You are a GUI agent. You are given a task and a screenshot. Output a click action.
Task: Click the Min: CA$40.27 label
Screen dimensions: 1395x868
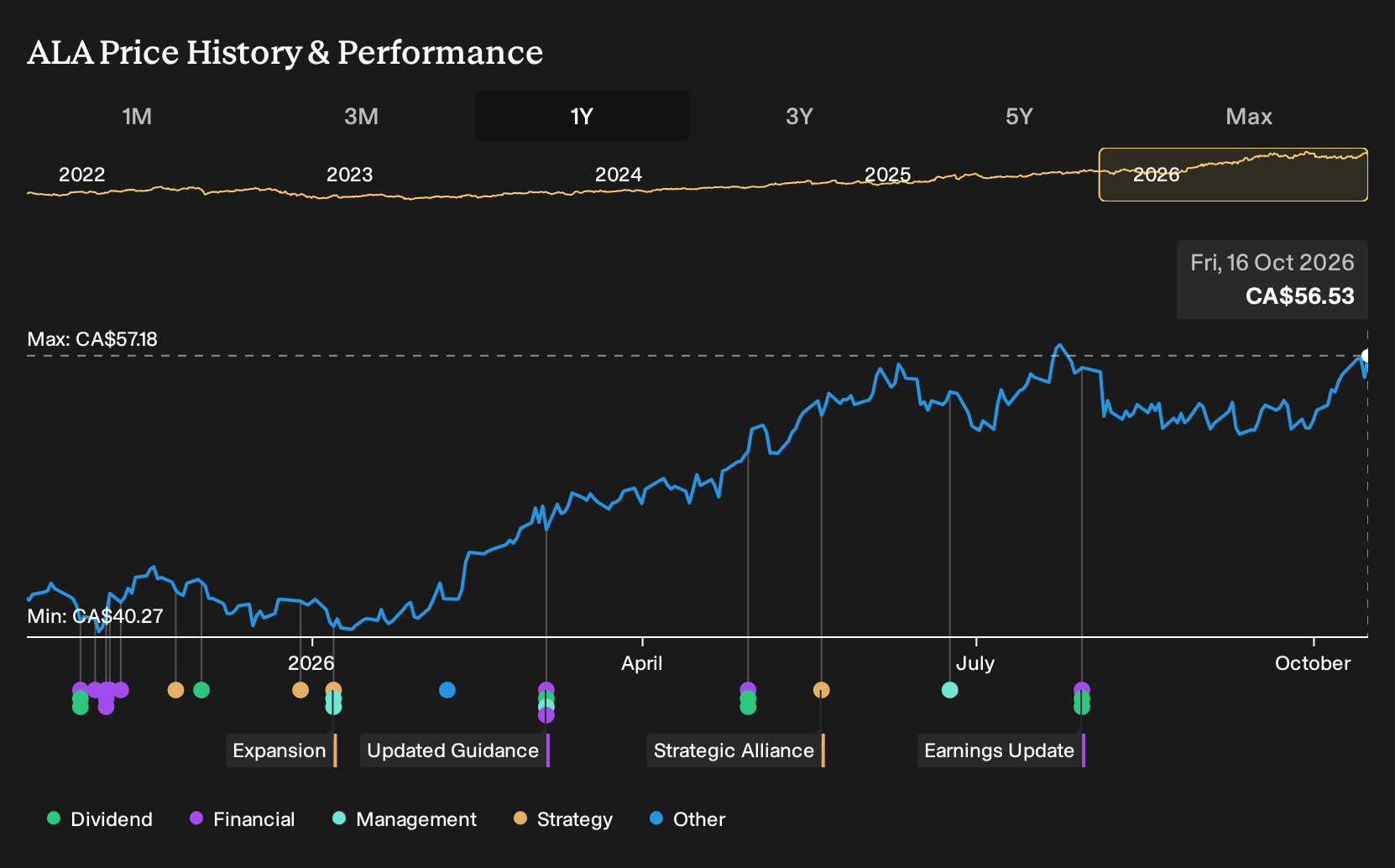[95, 616]
